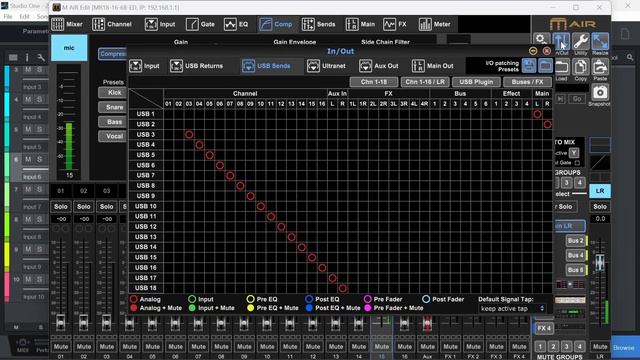
Task: Open Default Signal Tap dropdown
Action: point(512,309)
